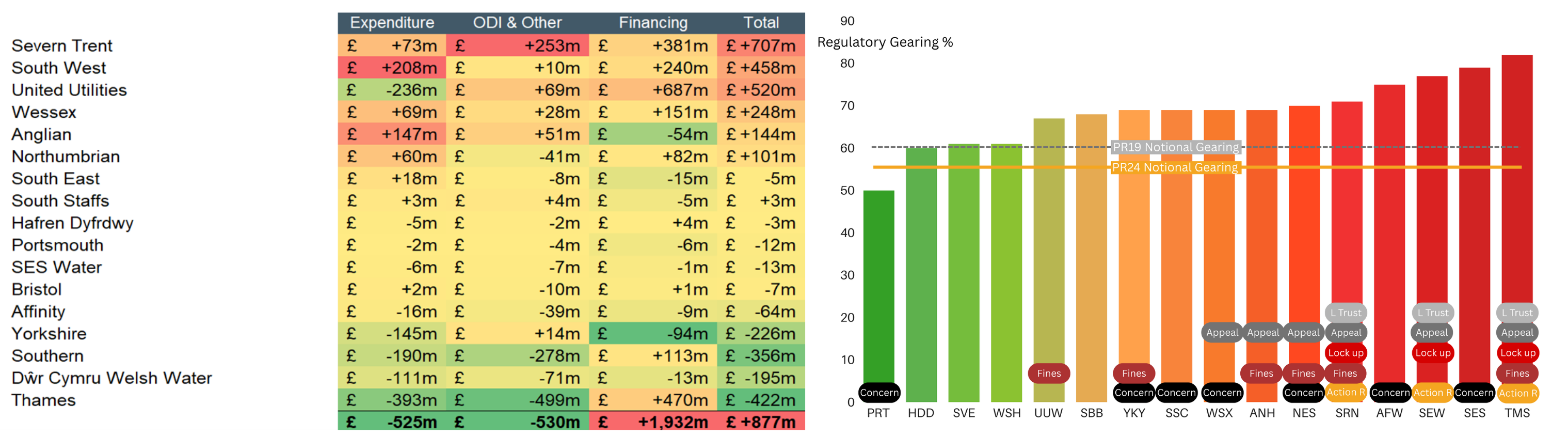Select the South Staffs row label

coord(60,200)
